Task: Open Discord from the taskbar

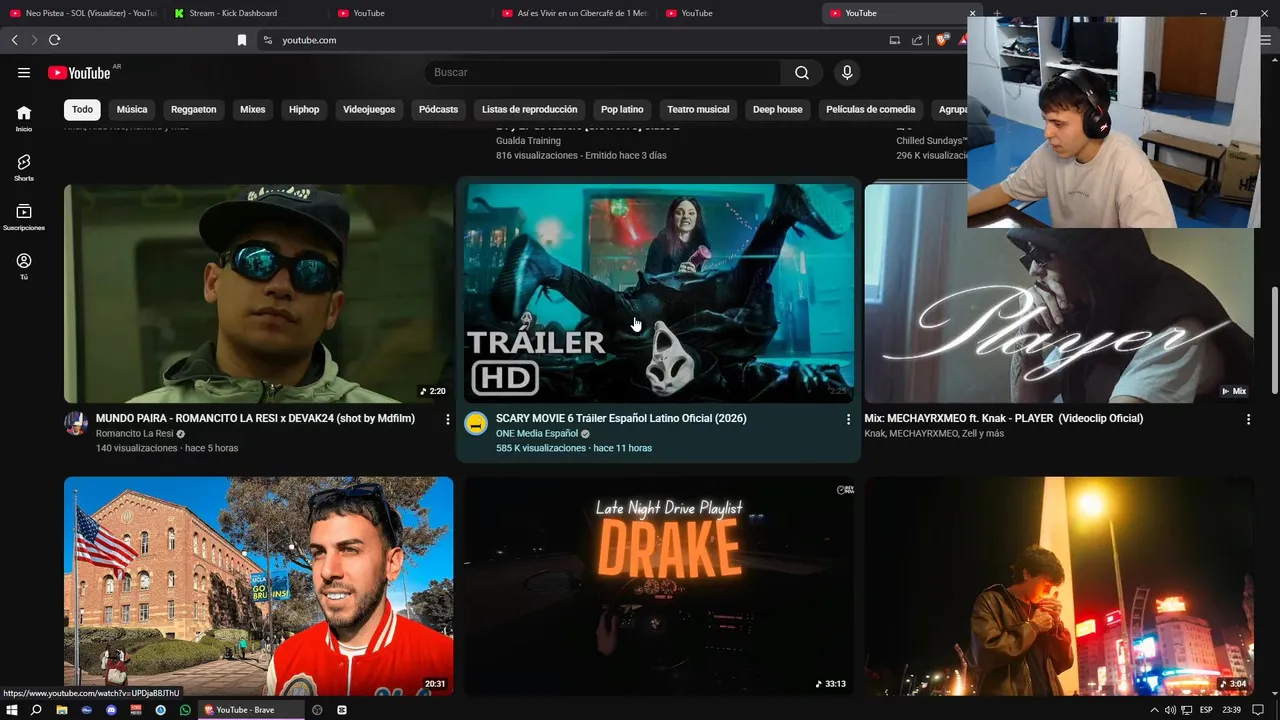Action: tap(111, 710)
